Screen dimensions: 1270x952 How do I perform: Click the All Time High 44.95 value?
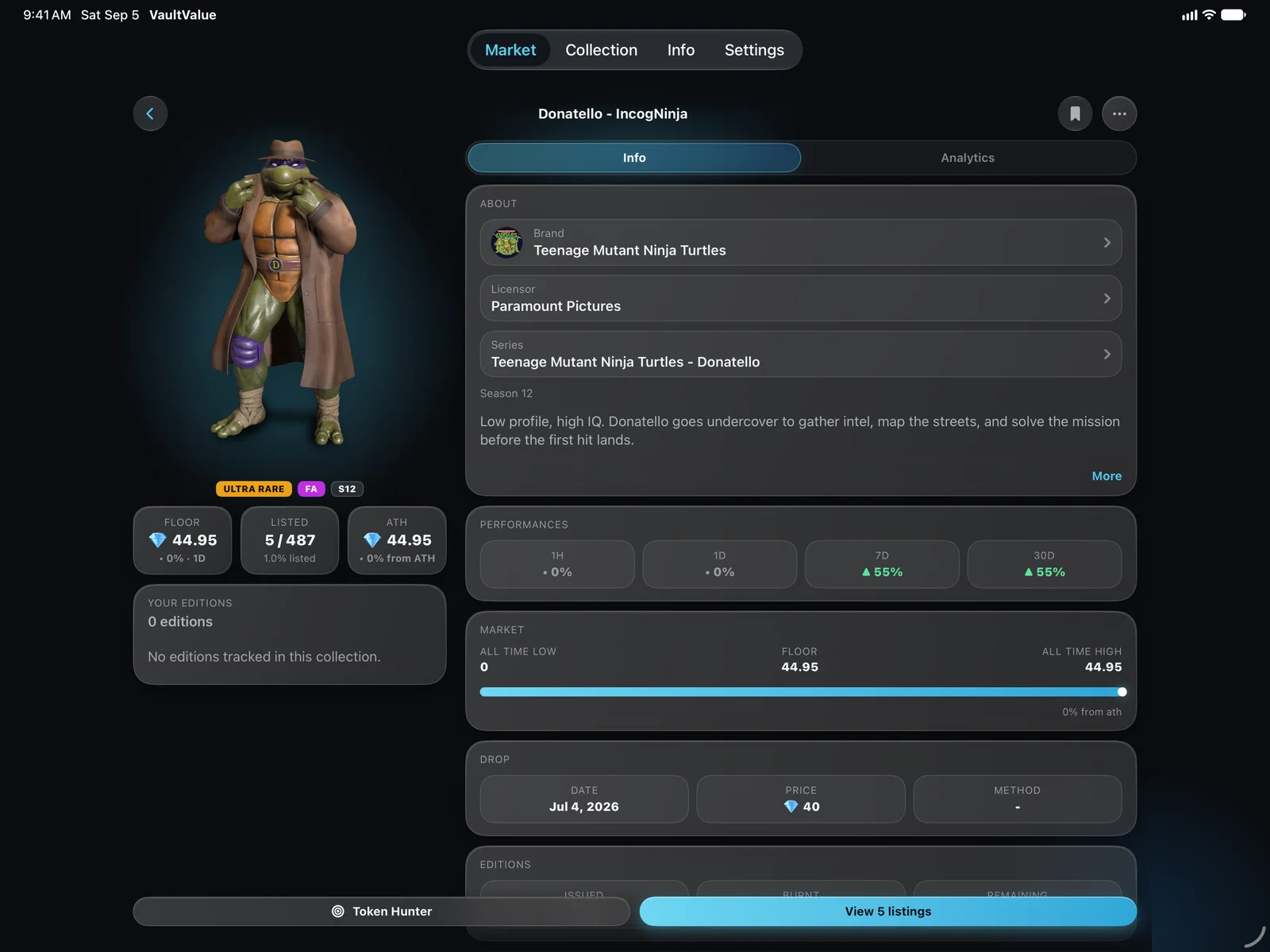pyautogui.click(x=1103, y=667)
